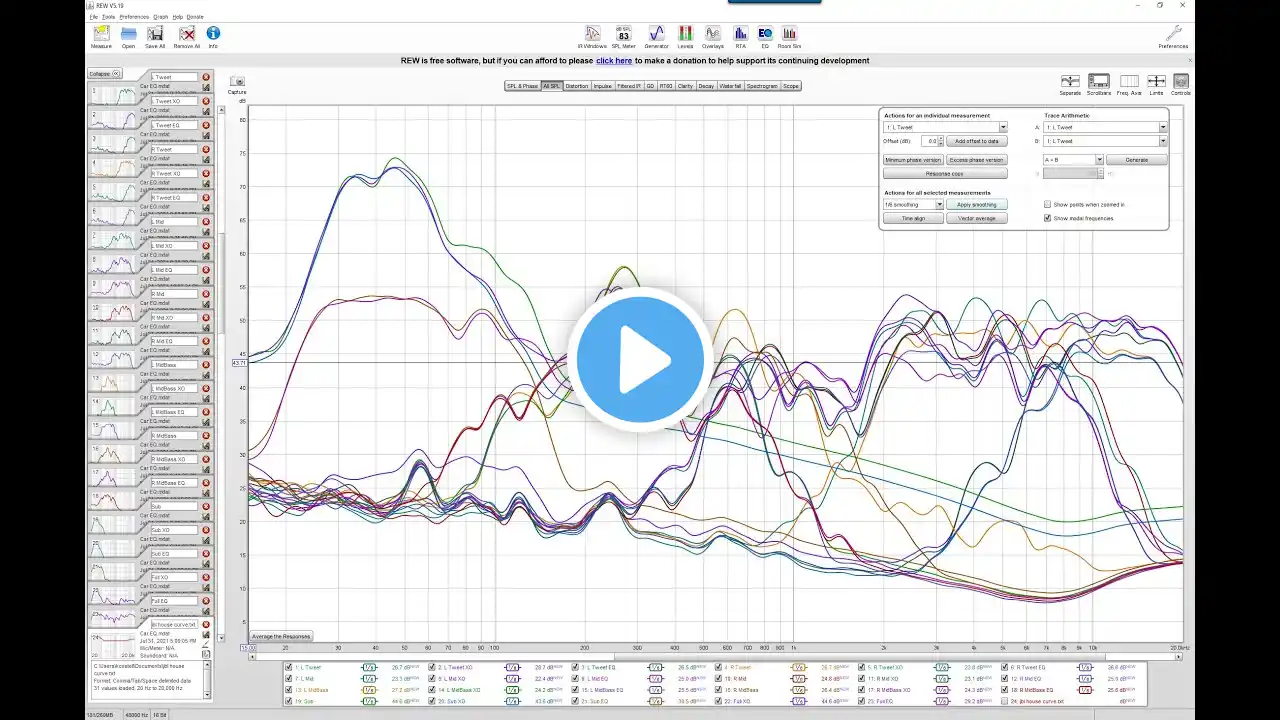
Task: Uncheck the 7: L Mid trace checkbox
Action: click(289, 678)
